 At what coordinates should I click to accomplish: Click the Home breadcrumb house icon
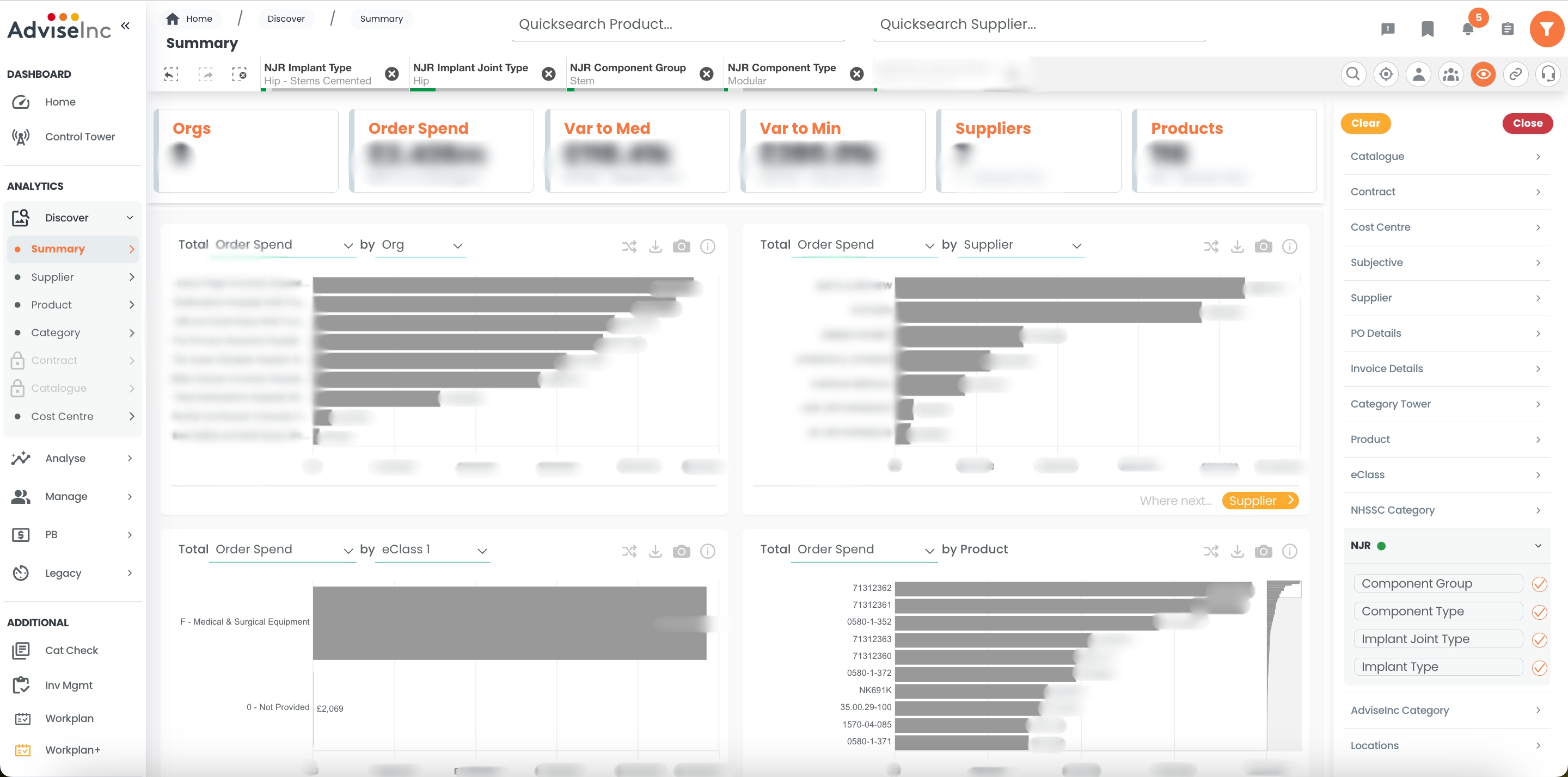(x=173, y=19)
